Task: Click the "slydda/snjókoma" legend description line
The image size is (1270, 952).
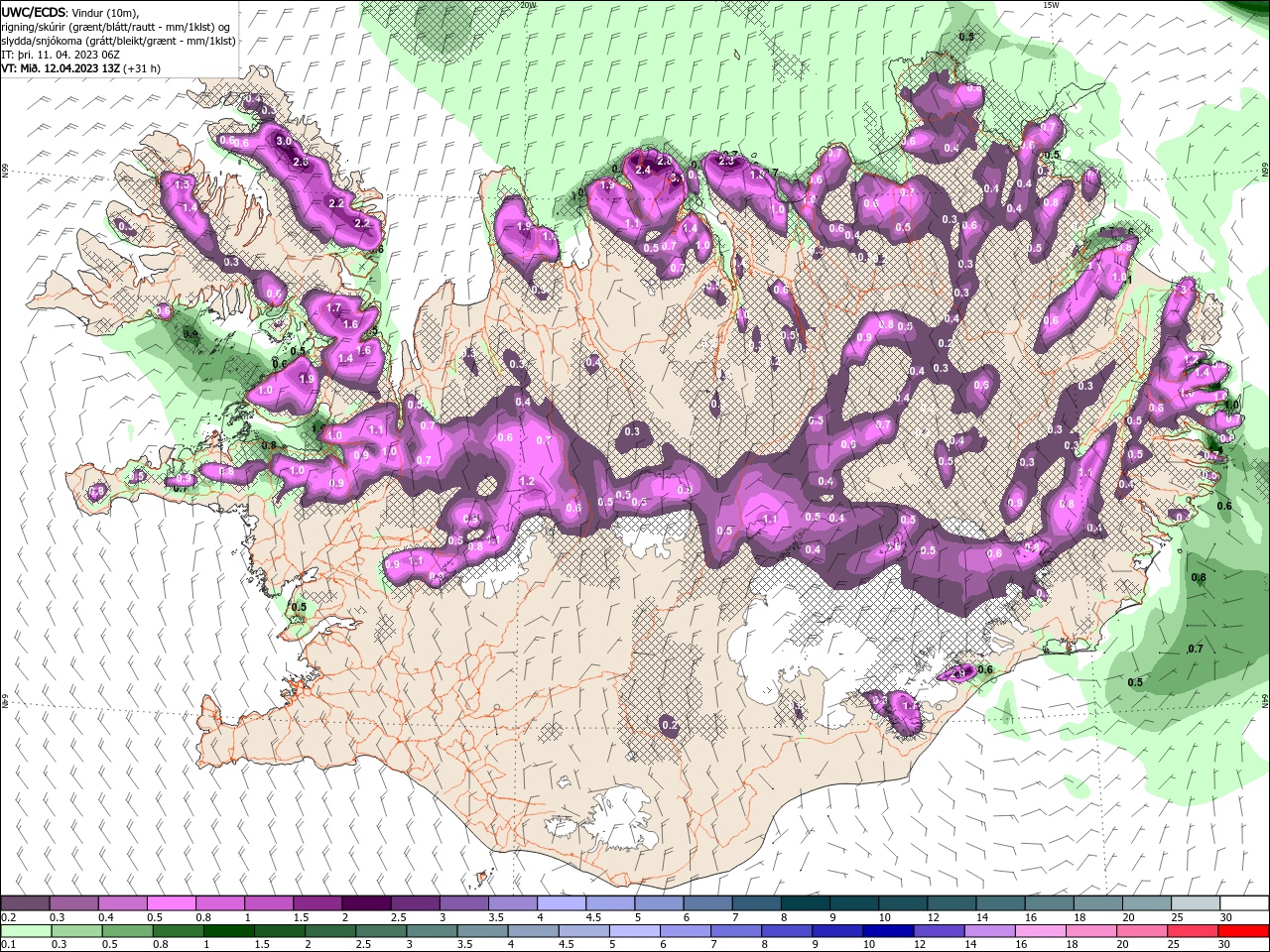Action: coord(117,41)
